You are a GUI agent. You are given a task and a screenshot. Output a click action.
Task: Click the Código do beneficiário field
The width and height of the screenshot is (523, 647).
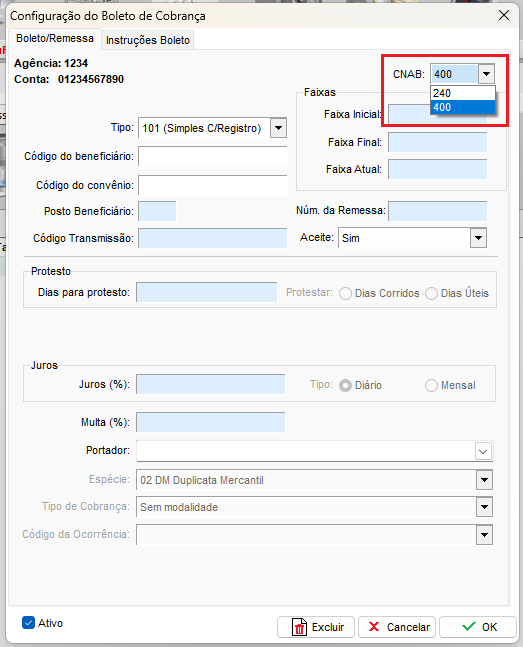(x=213, y=156)
